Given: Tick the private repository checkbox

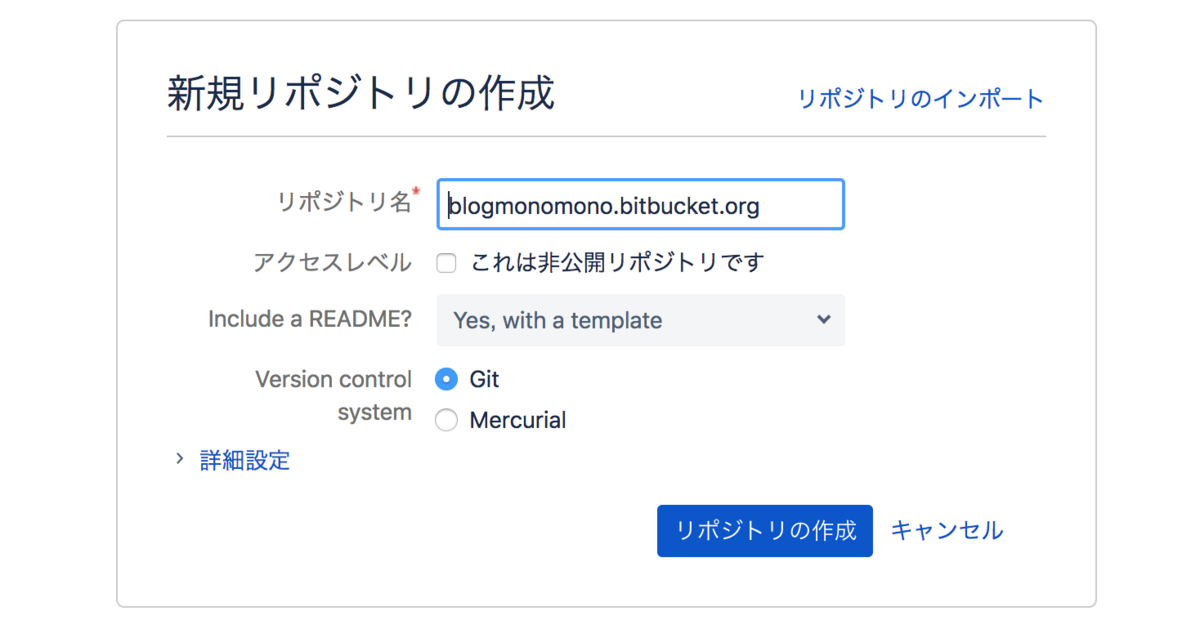Looking at the screenshot, I should (447, 263).
